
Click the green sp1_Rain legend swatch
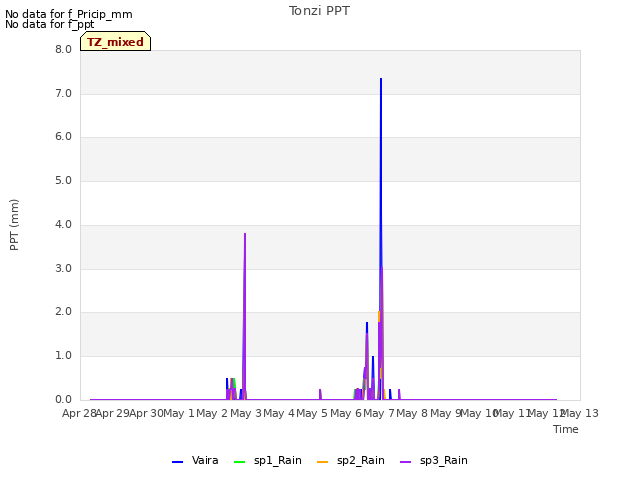click(x=240, y=462)
